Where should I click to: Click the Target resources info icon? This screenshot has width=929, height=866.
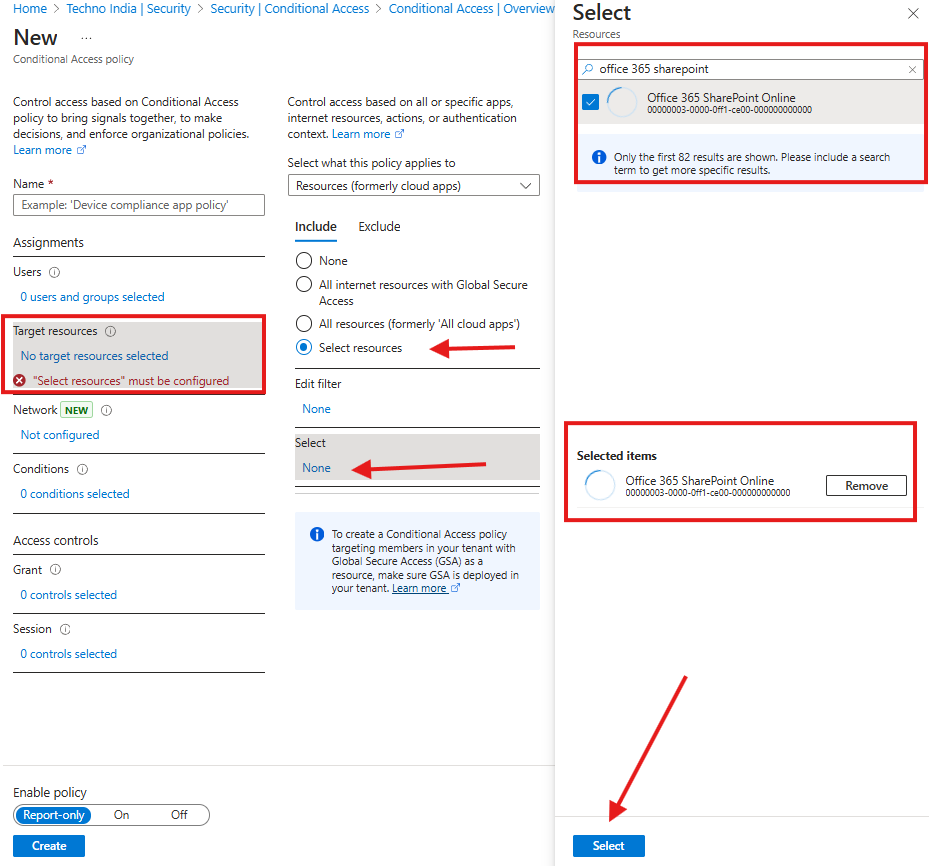click(x=110, y=331)
